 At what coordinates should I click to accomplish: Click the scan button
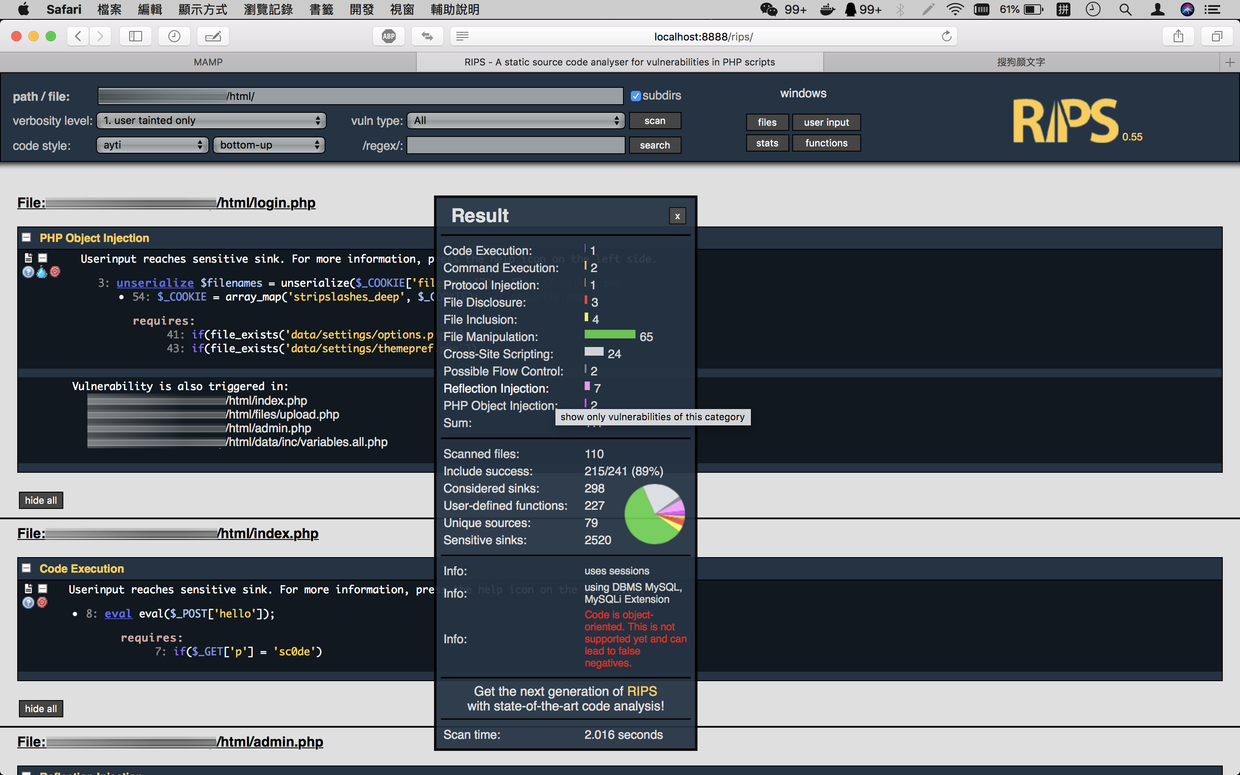(655, 121)
